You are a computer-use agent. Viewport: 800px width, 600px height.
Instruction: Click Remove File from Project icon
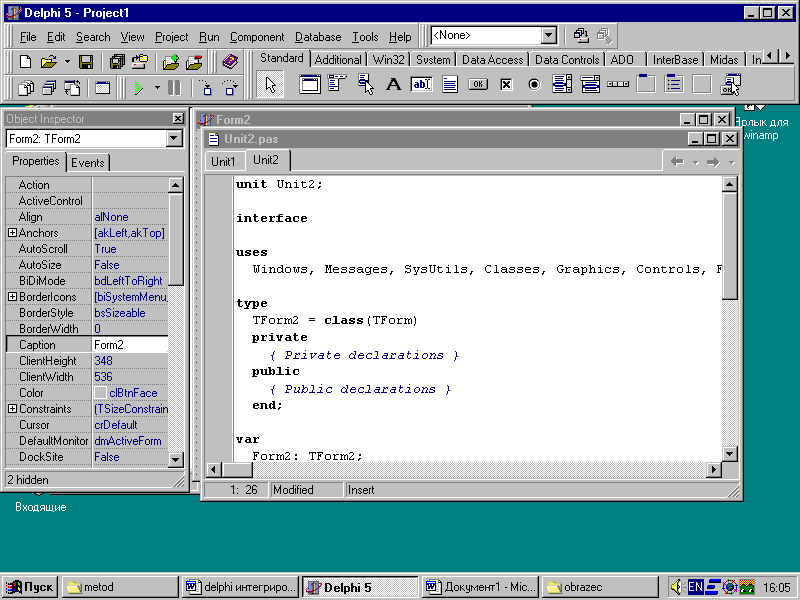click(194, 62)
